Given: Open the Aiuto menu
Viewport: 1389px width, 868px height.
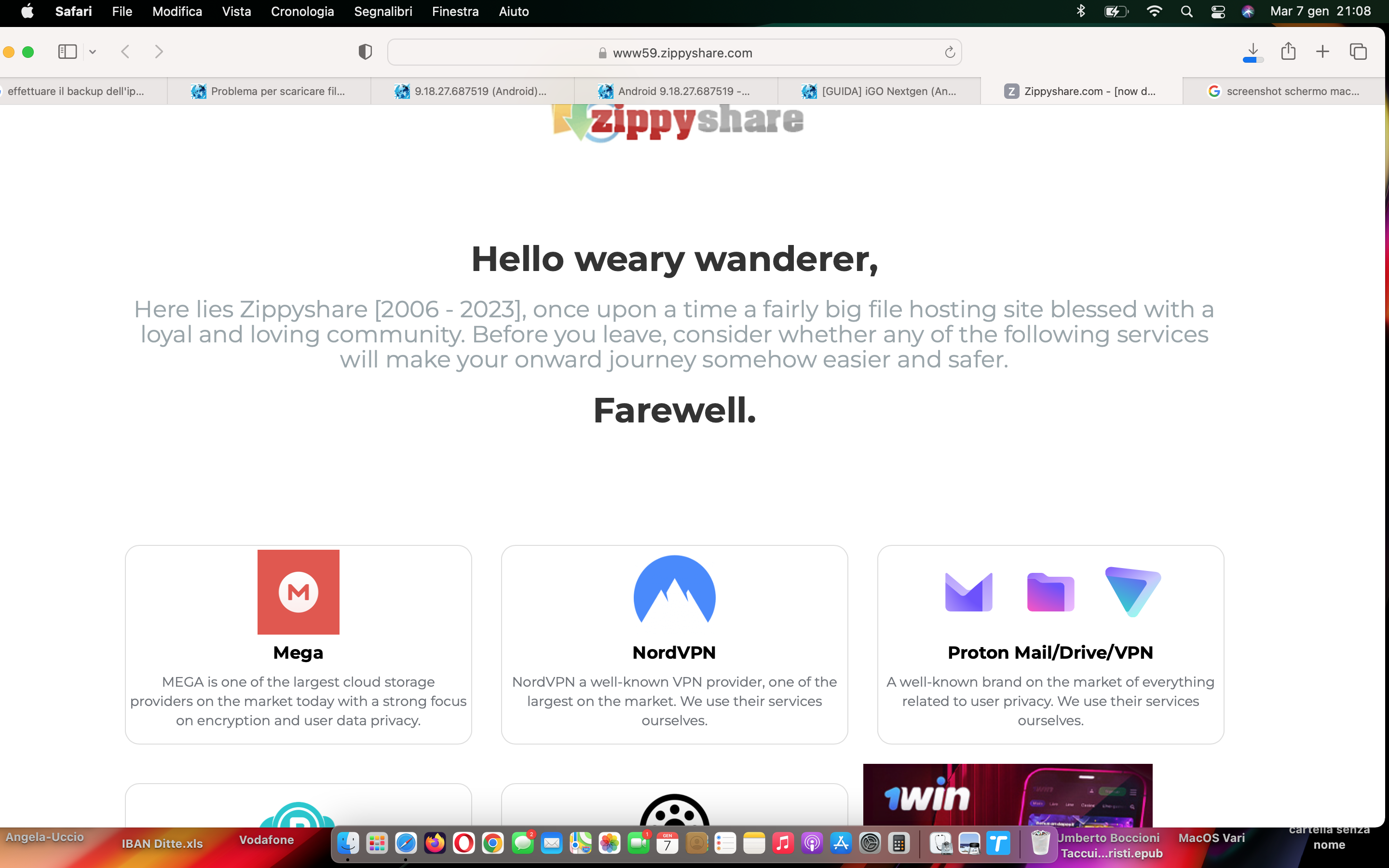Looking at the screenshot, I should (514, 12).
